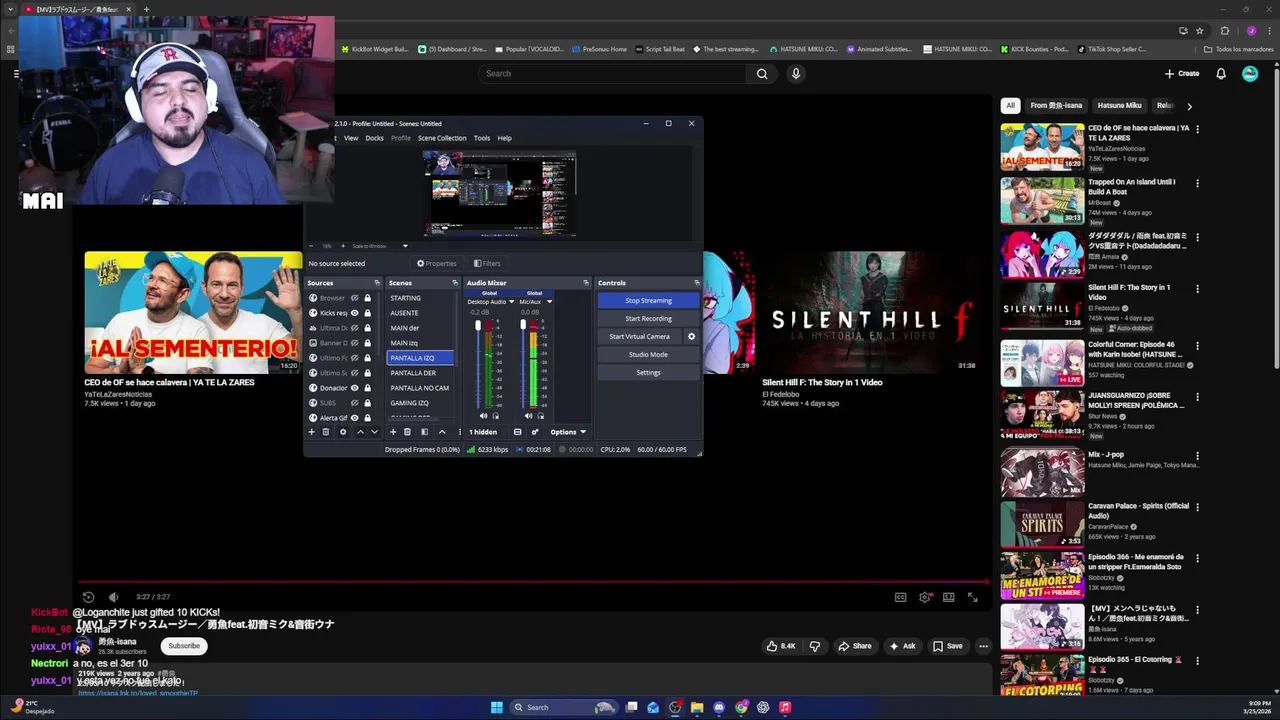Open YouTube player settings gear
This screenshot has height=720, width=1280.
[924, 597]
